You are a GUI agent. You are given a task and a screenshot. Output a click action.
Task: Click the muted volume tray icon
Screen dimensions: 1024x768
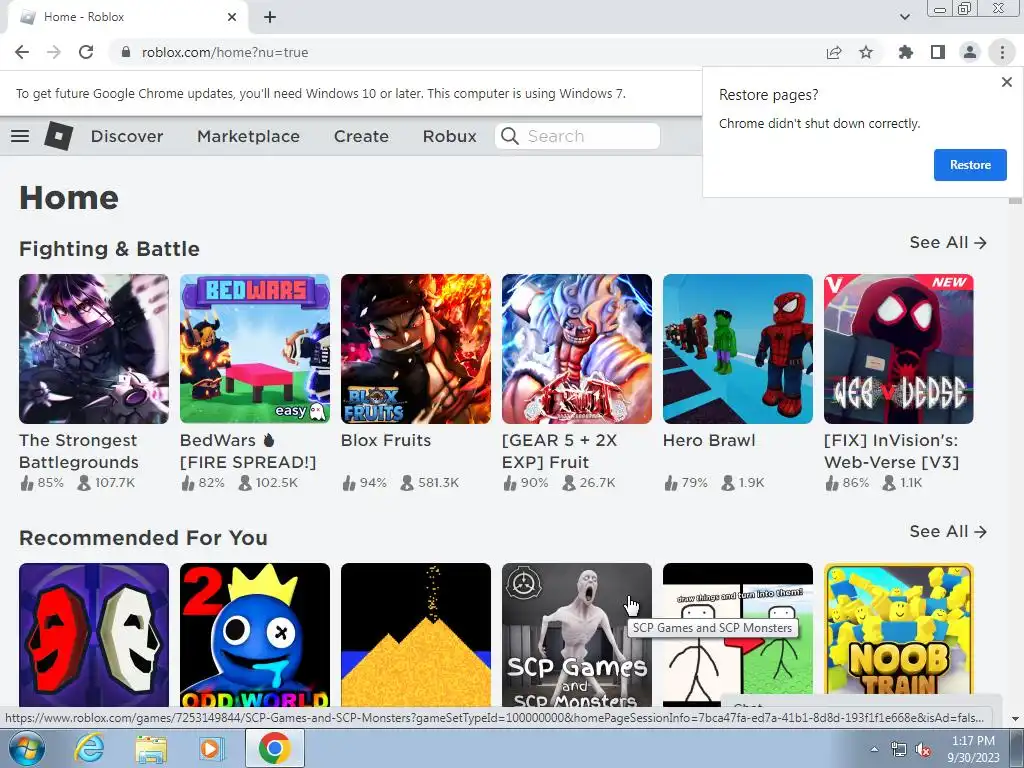[x=923, y=750]
